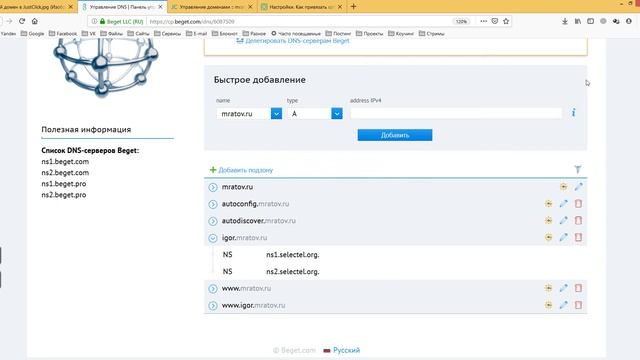The width and height of the screenshot is (640, 360).
Task: Close the 'Управление DNS' tab
Action: pyautogui.click(x=160, y=7)
